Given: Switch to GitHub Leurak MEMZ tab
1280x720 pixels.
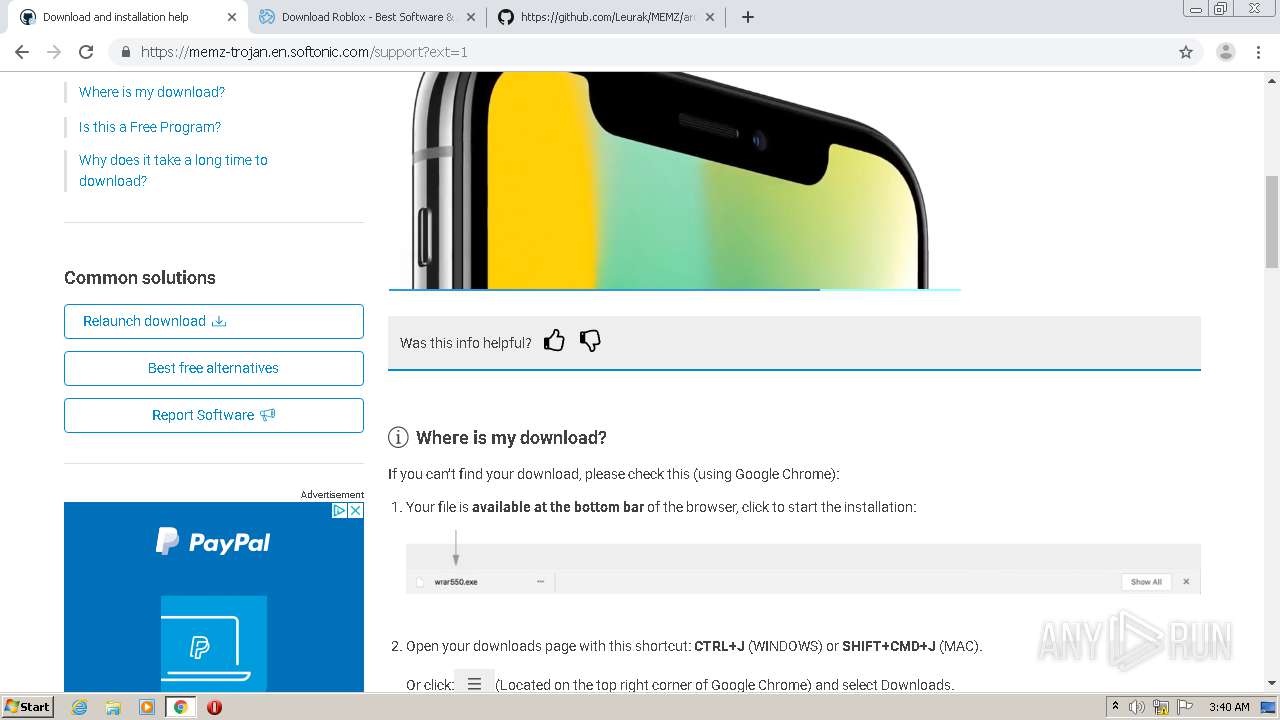Looking at the screenshot, I should pos(606,17).
